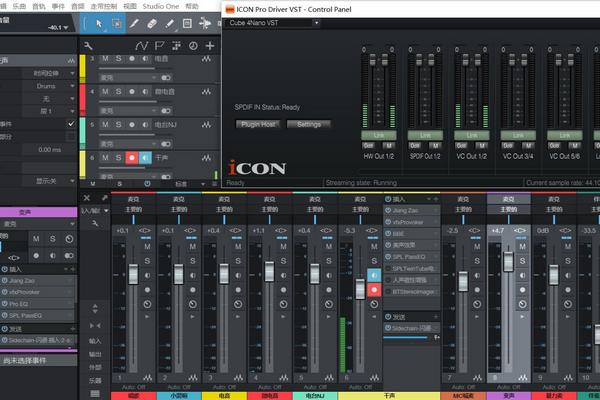Image resolution: width=600 pixels, height=400 pixels.
Task: Open the Transport menu in menu bar
Action: coord(104,6)
